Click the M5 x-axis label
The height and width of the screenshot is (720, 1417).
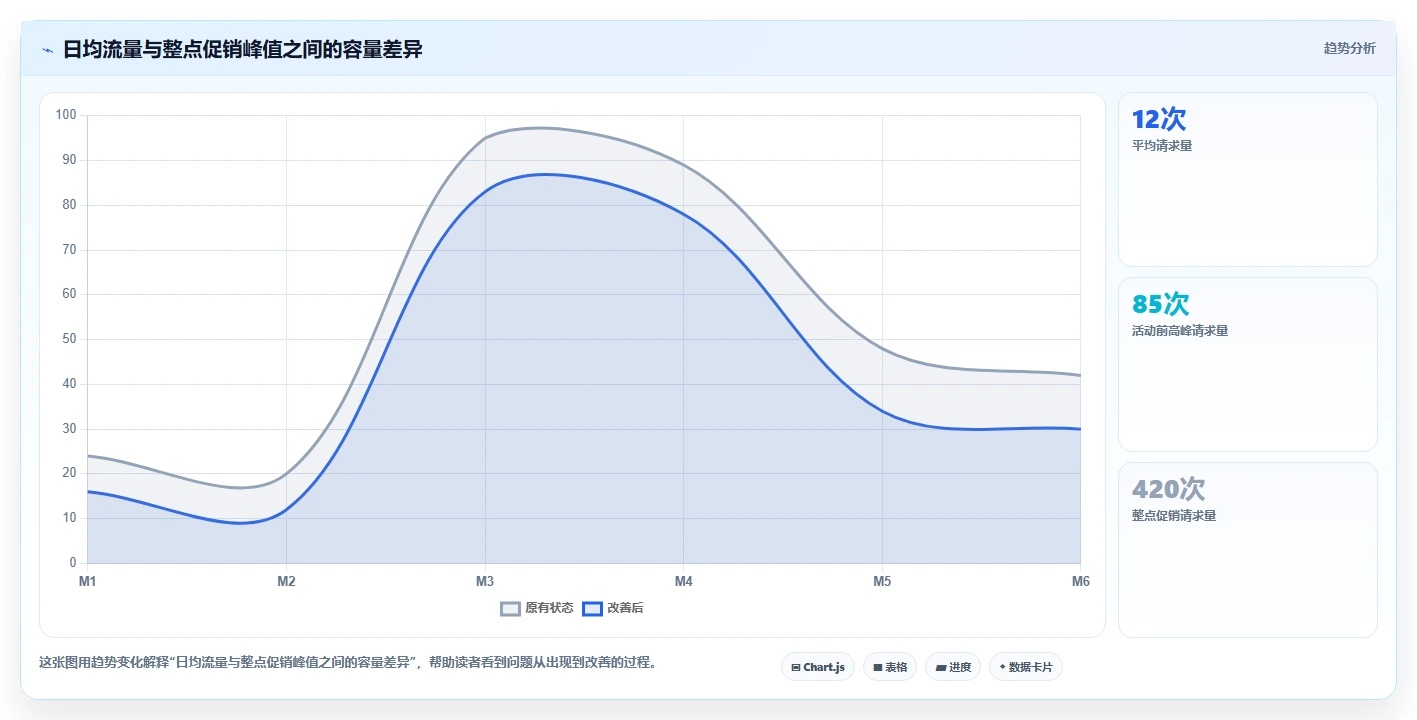882,581
